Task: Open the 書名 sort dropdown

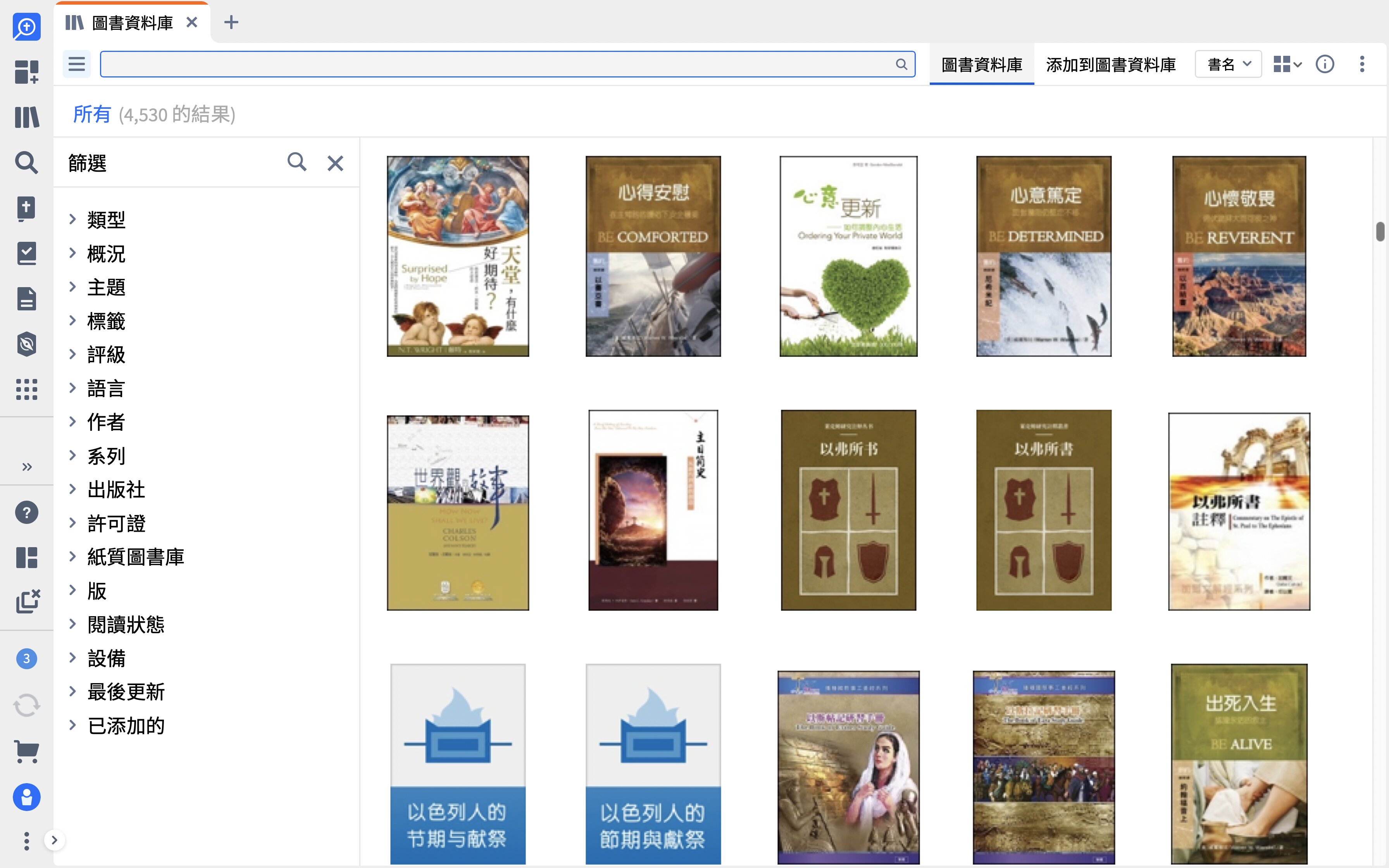Action: (x=1228, y=64)
